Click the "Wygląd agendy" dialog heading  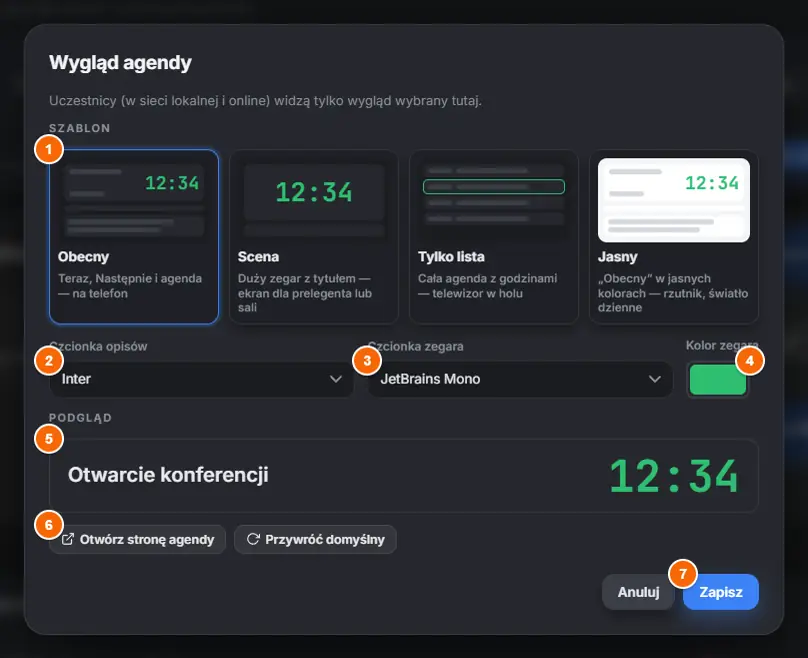(120, 63)
